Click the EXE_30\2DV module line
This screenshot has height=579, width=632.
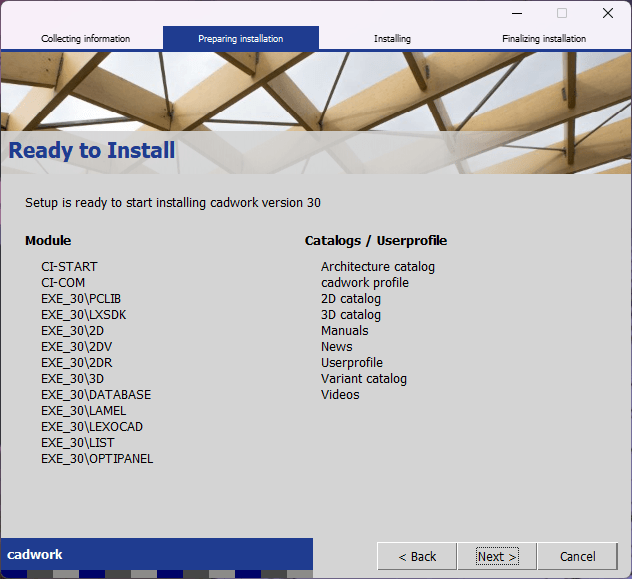pyautogui.click(x=77, y=347)
